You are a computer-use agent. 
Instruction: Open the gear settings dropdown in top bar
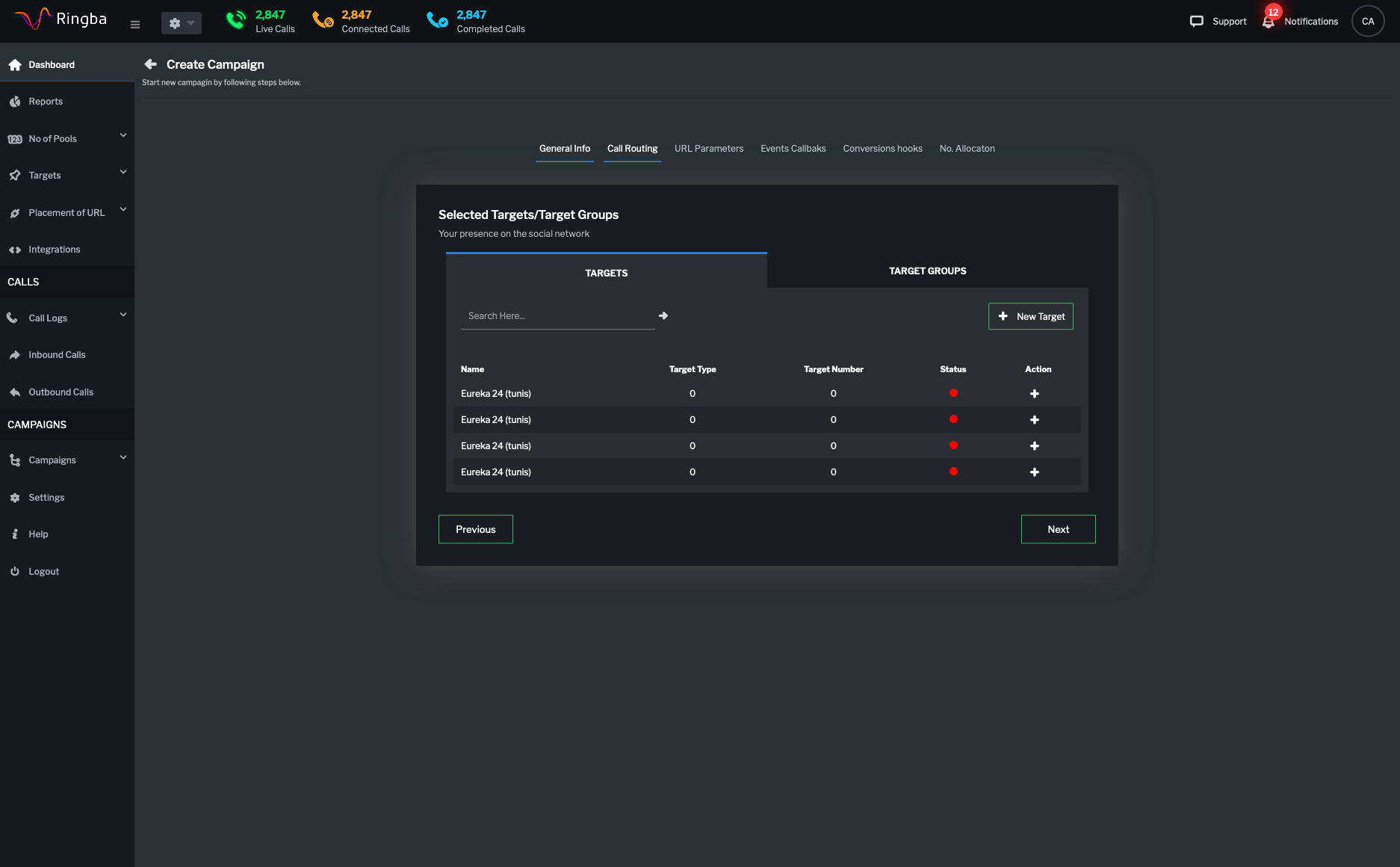point(181,23)
